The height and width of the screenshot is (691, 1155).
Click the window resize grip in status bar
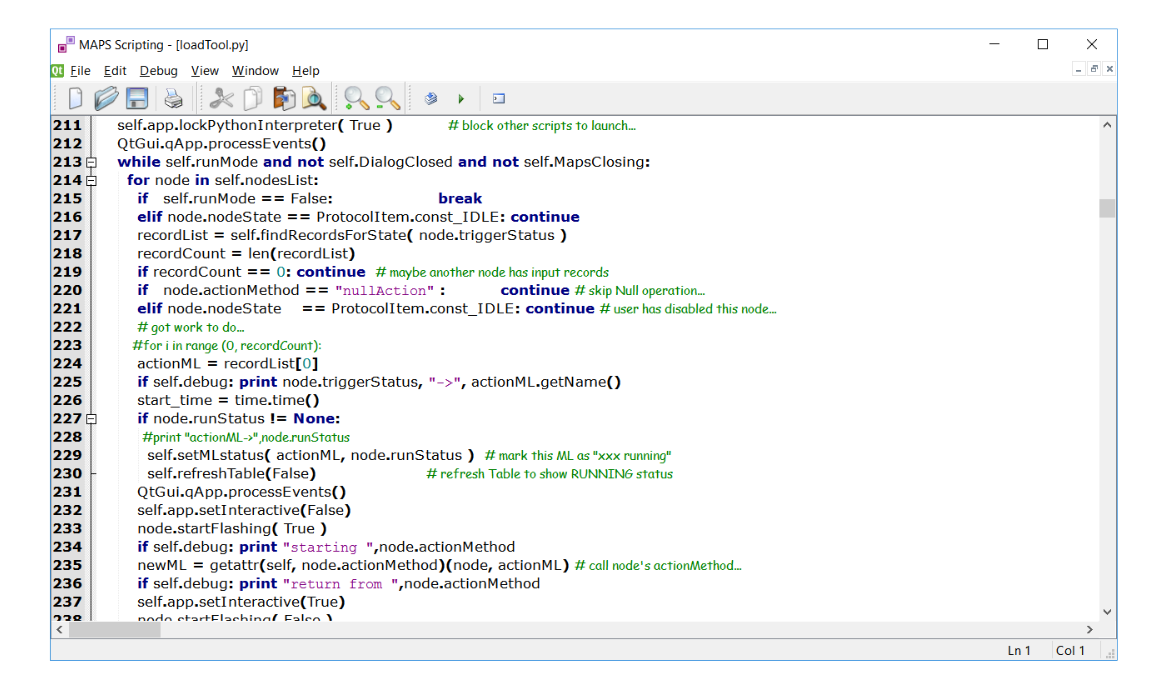coord(1110,653)
